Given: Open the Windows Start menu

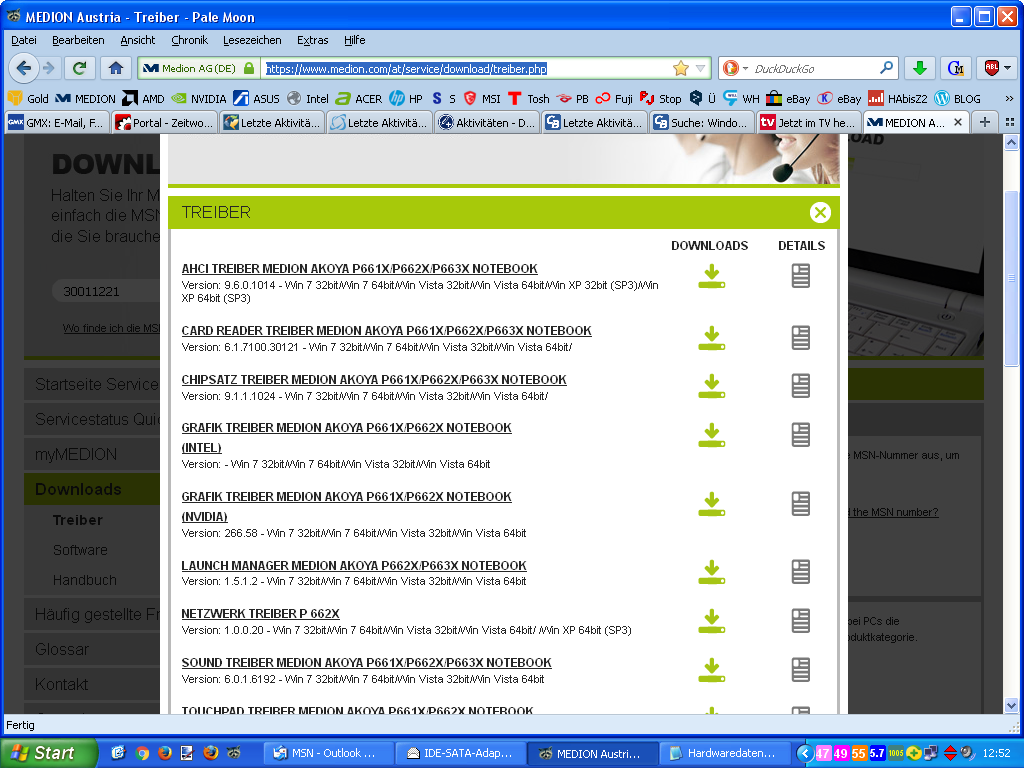Looking at the screenshot, I should pos(48,753).
